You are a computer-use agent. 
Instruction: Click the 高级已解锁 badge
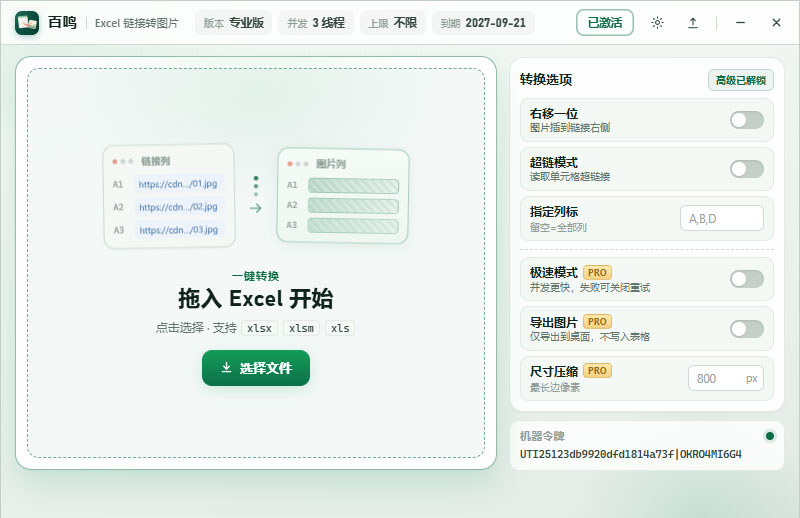coord(741,80)
